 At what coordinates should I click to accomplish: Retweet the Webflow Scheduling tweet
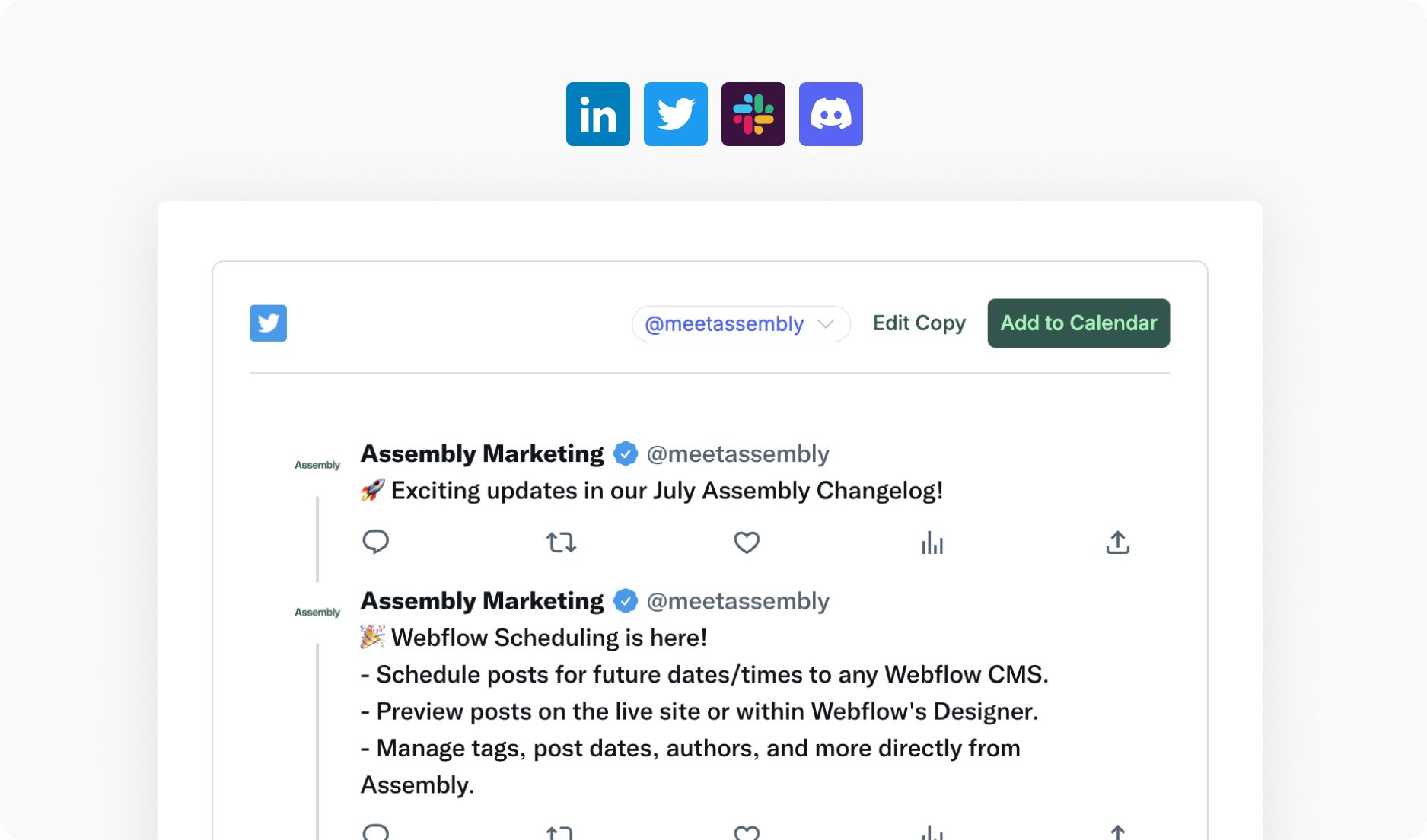point(561,832)
